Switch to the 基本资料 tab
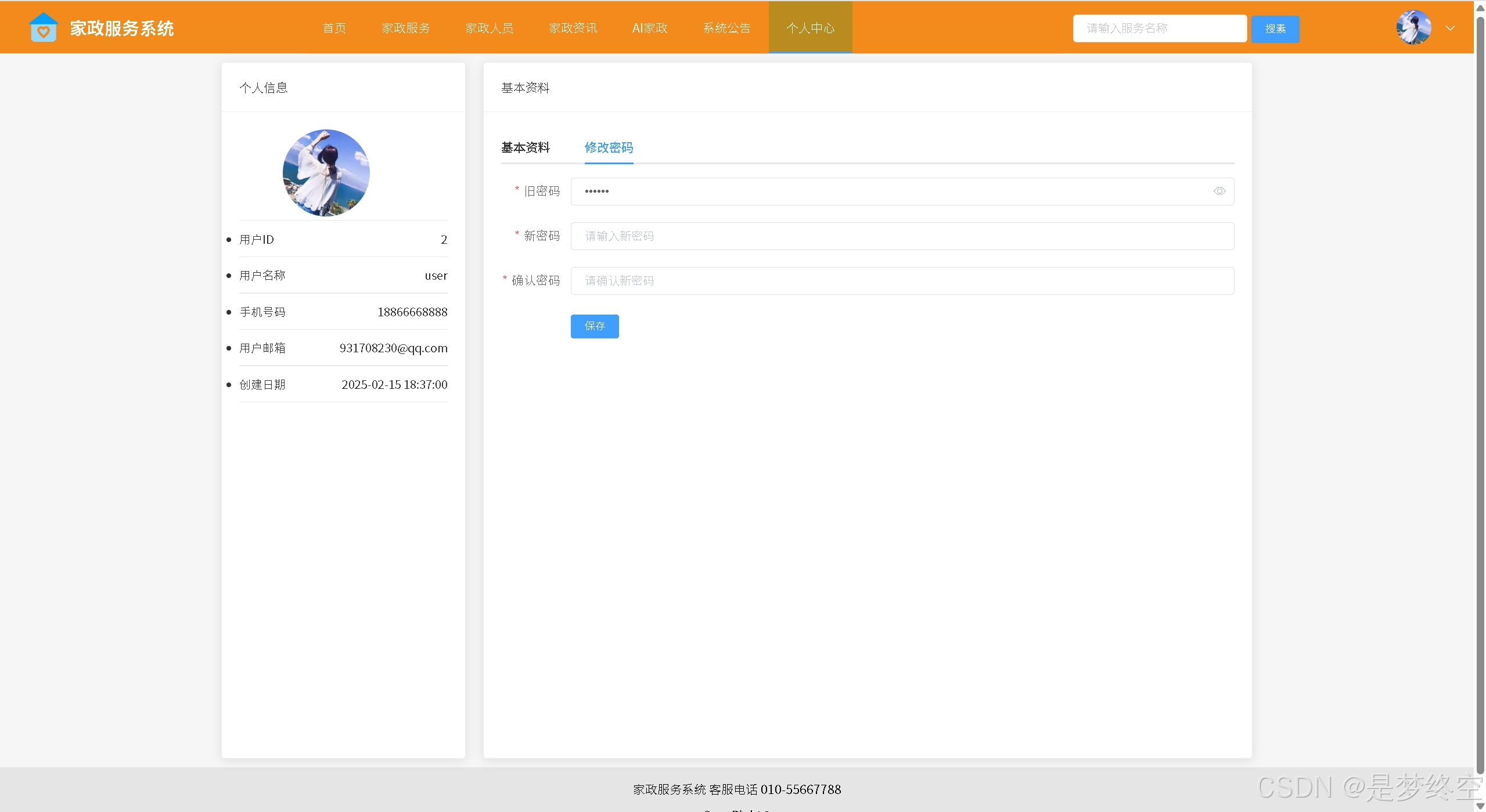Image resolution: width=1486 pixels, height=812 pixels. (525, 147)
